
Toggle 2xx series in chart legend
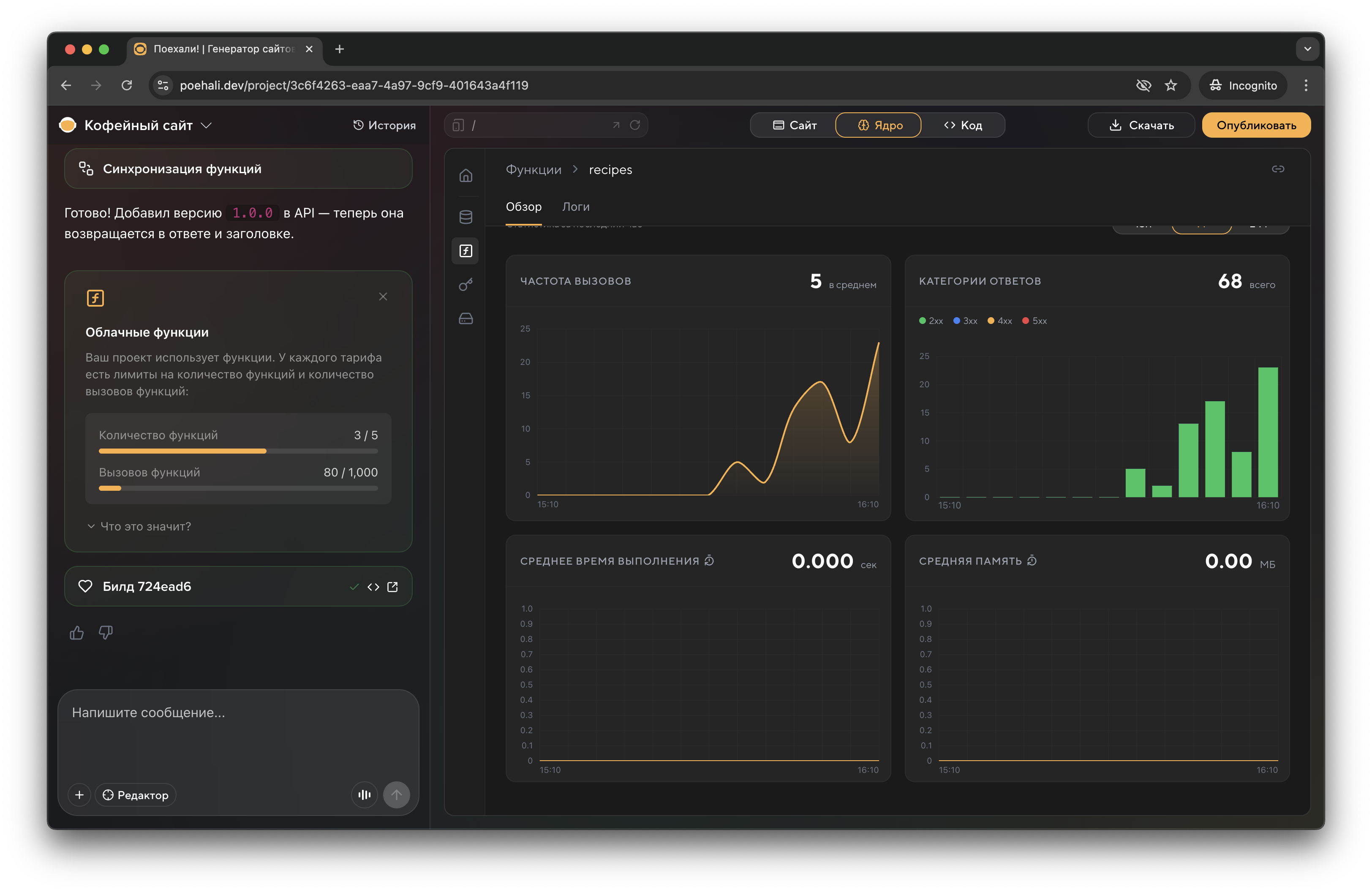click(x=931, y=321)
